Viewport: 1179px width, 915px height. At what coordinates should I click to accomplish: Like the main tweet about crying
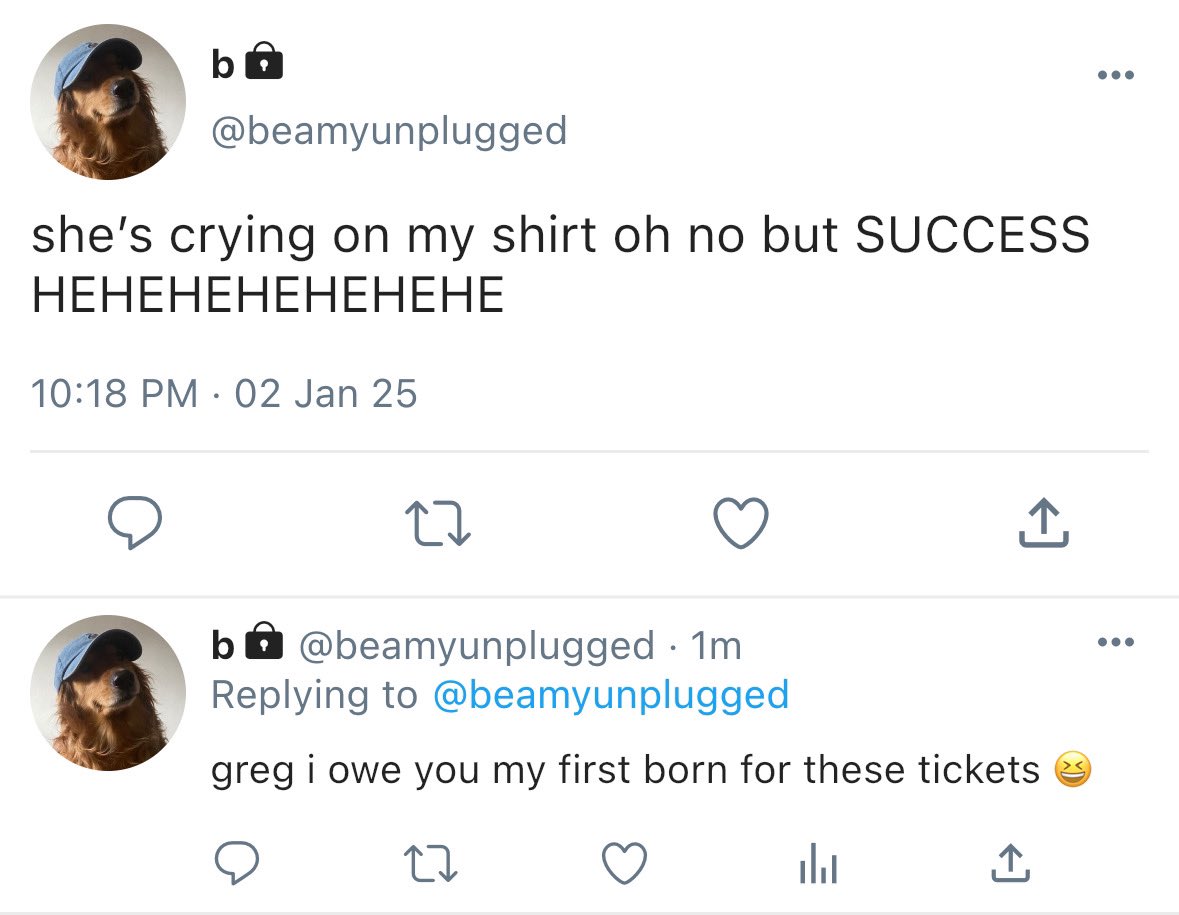pyautogui.click(x=741, y=523)
